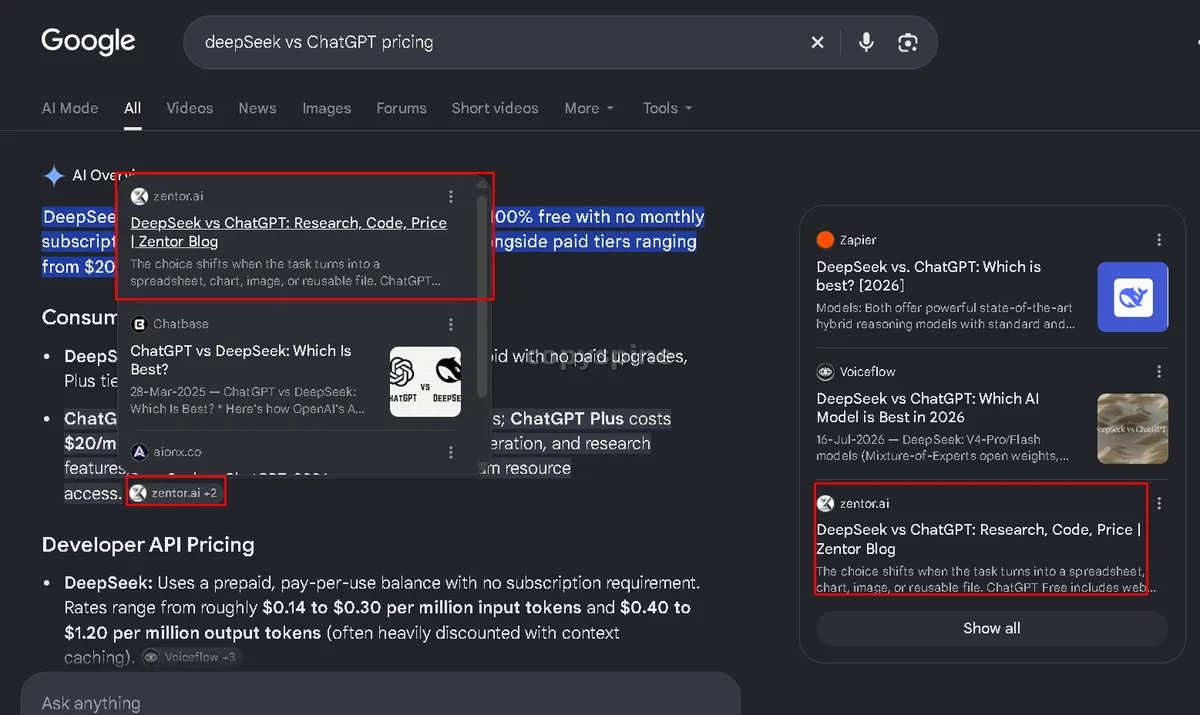The width and height of the screenshot is (1200, 715).
Task: Click the Voiceflow favicon in sidebar
Action: (x=825, y=371)
